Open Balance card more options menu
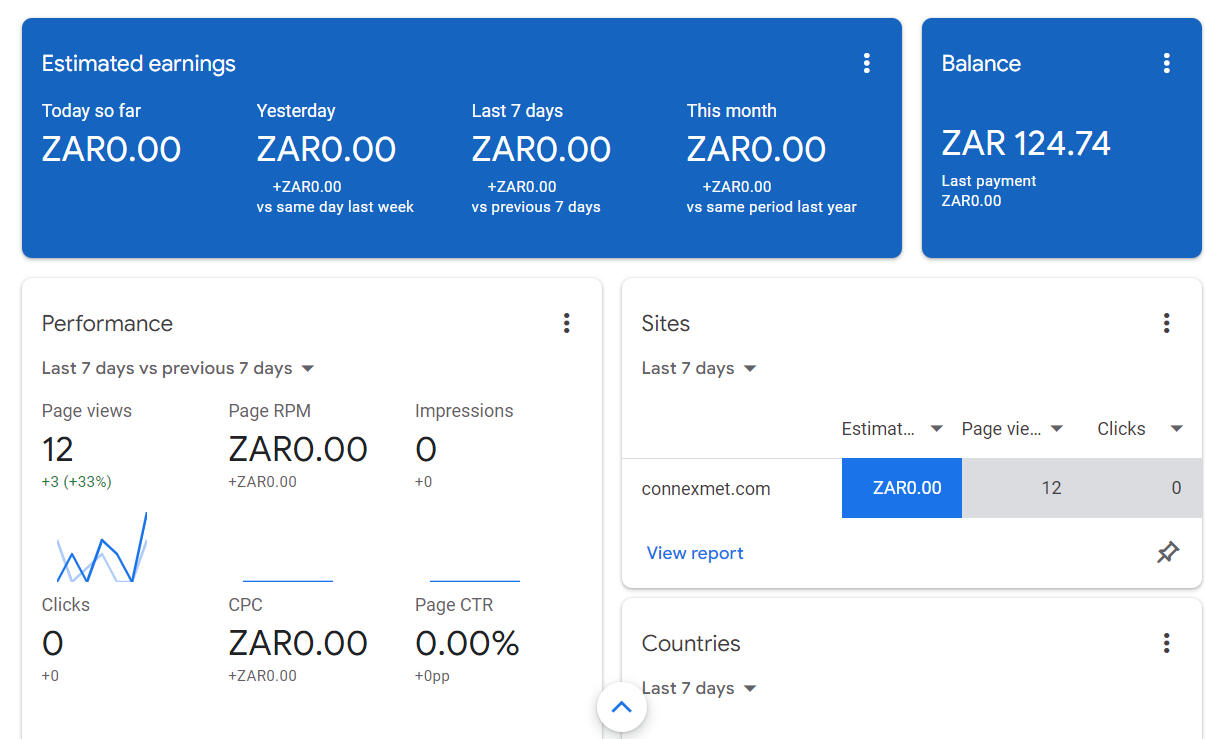Image resolution: width=1205 pixels, height=739 pixels. [x=1166, y=64]
